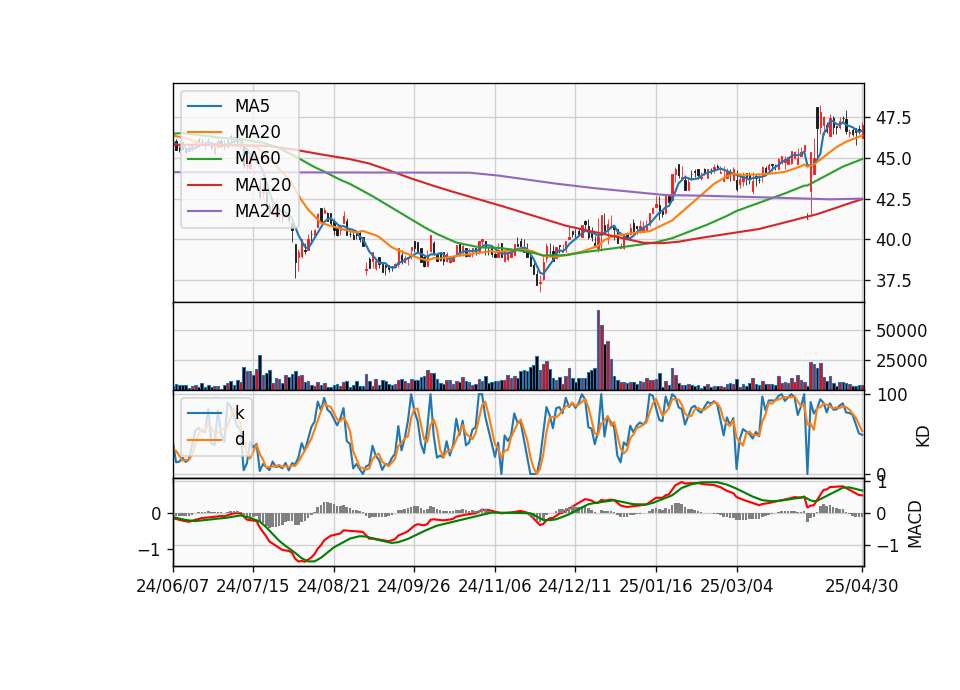
Task: Click the 25/01/16 date tick label
Action: [656, 586]
